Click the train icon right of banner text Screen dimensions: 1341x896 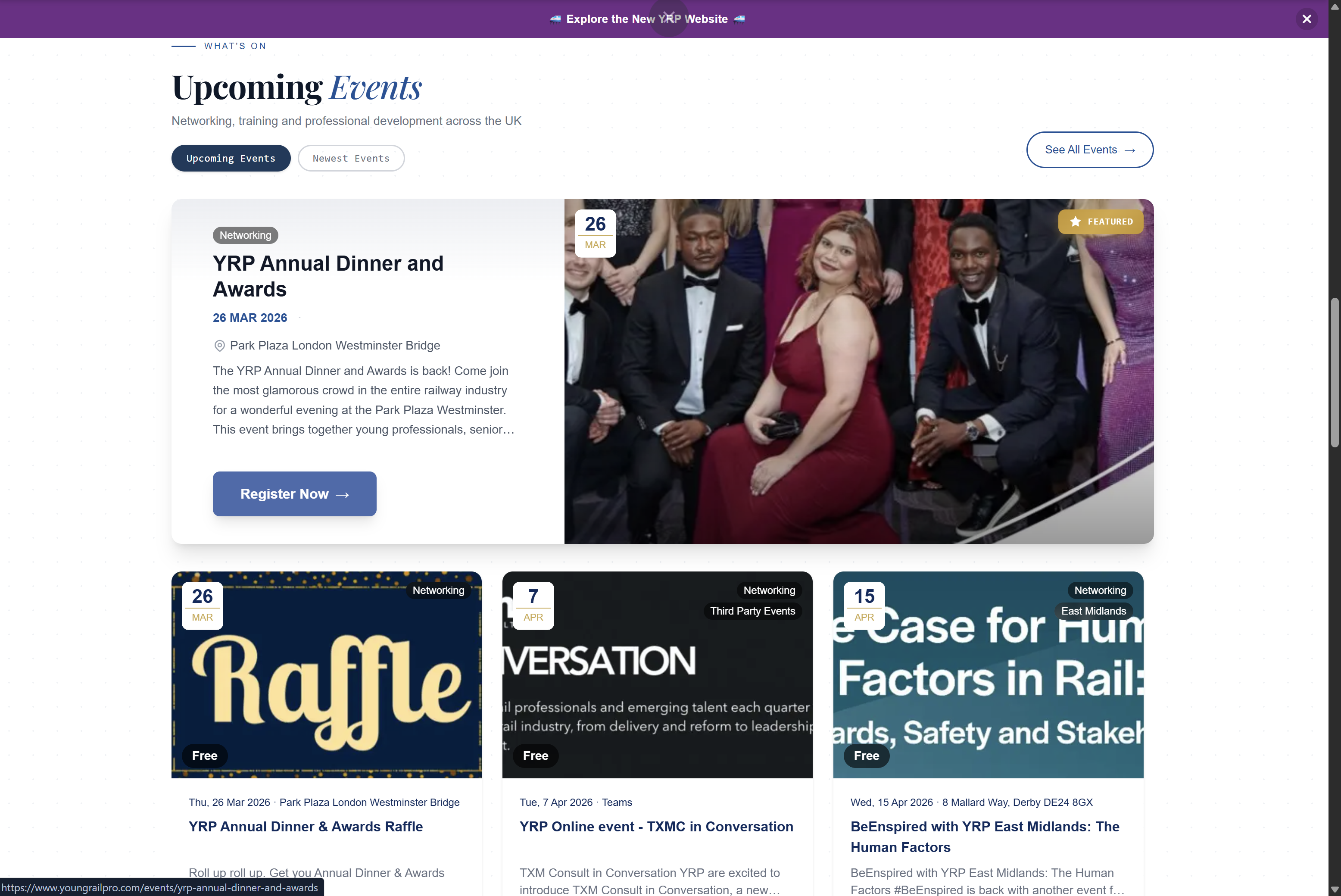click(x=739, y=19)
